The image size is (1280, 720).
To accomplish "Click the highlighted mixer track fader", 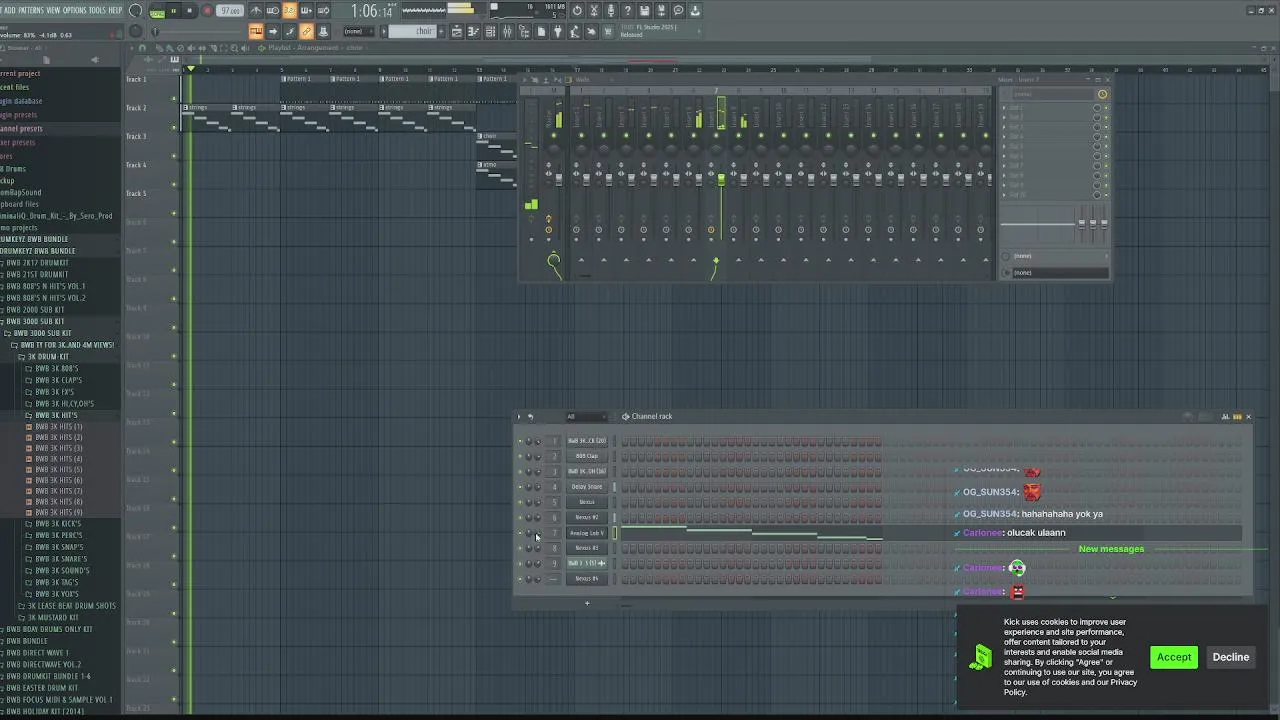I will [x=720, y=179].
